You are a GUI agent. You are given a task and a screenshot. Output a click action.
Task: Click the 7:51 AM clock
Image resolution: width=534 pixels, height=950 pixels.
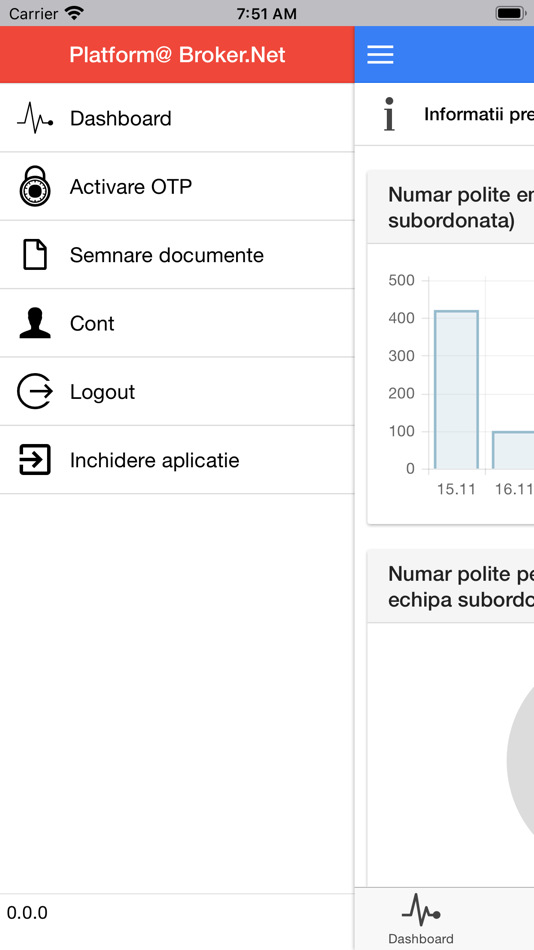tap(267, 13)
